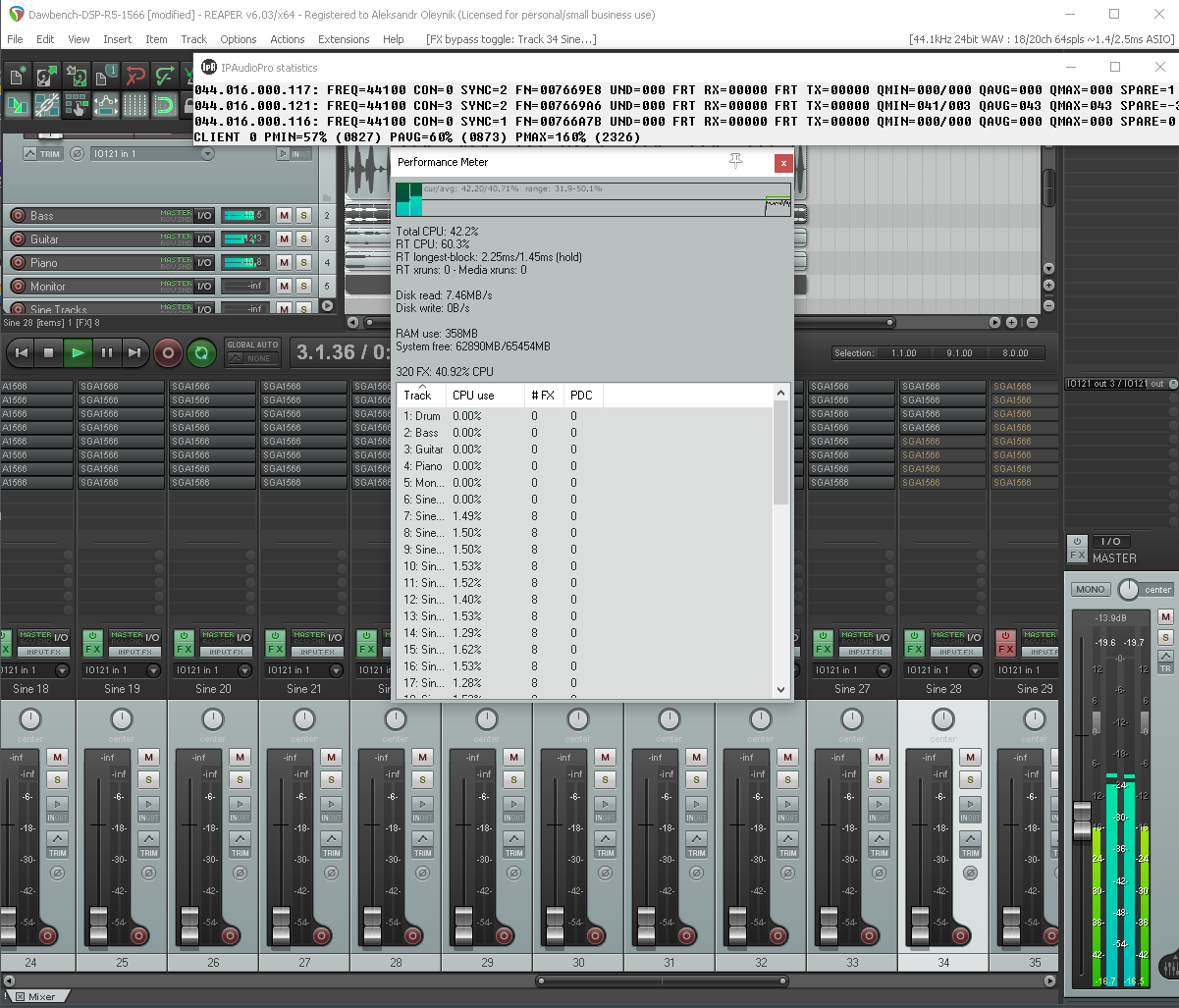The height and width of the screenshot is (1008, 1179).
Task: Open Project settings toolbar icon
Action: pos(106,75)
